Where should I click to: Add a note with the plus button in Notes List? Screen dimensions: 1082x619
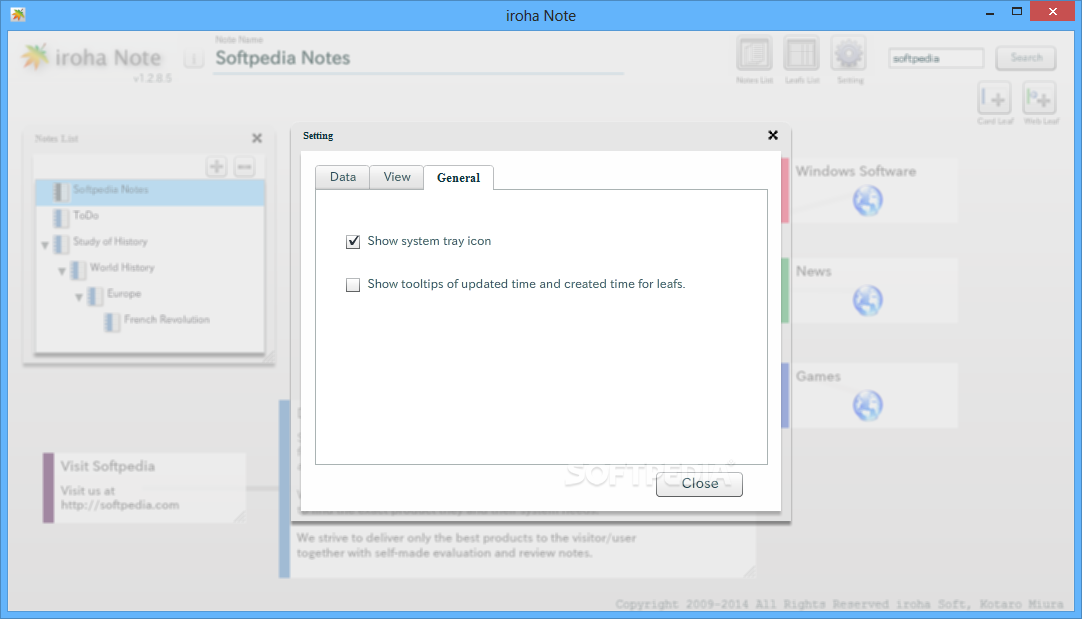pos(217,166)
